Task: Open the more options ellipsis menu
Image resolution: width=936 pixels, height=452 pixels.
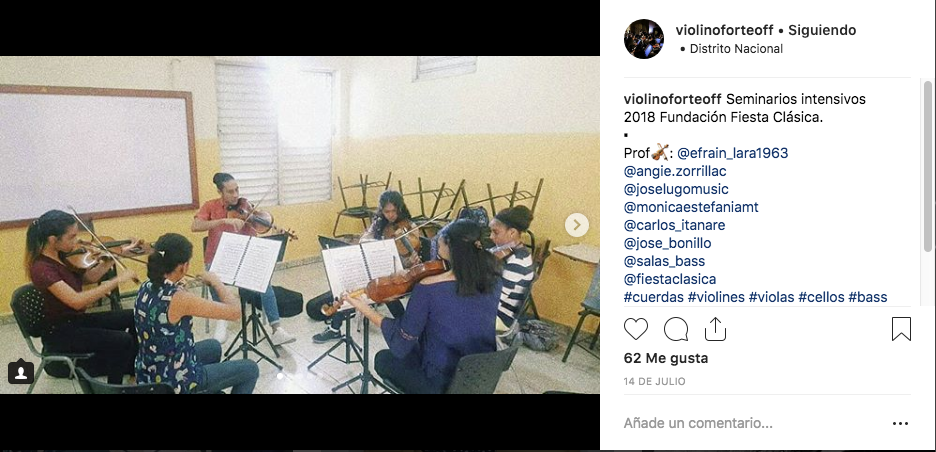Action: tap(900, 423)
